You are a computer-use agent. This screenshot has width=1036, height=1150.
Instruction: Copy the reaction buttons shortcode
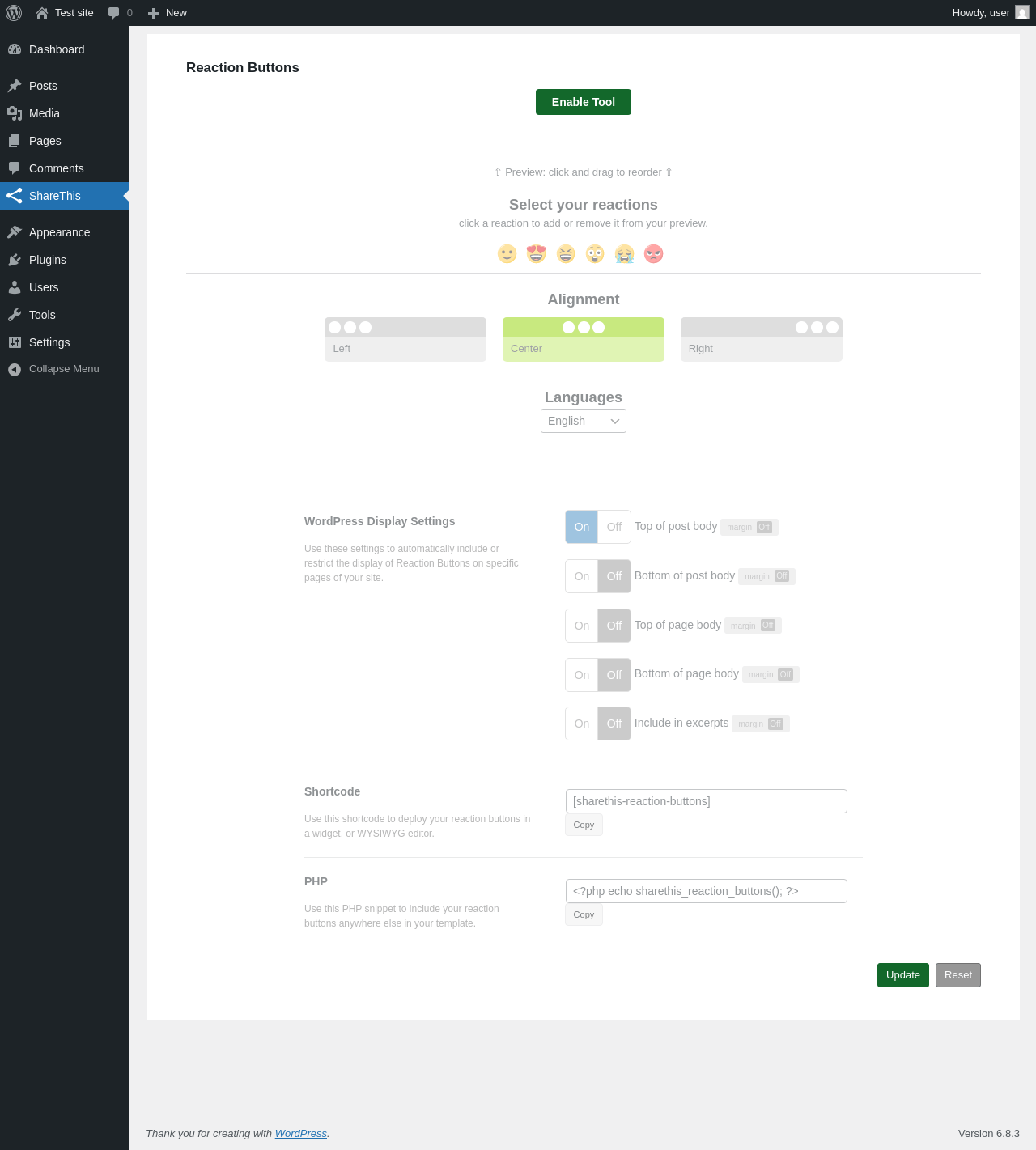[x=584, y=825]
